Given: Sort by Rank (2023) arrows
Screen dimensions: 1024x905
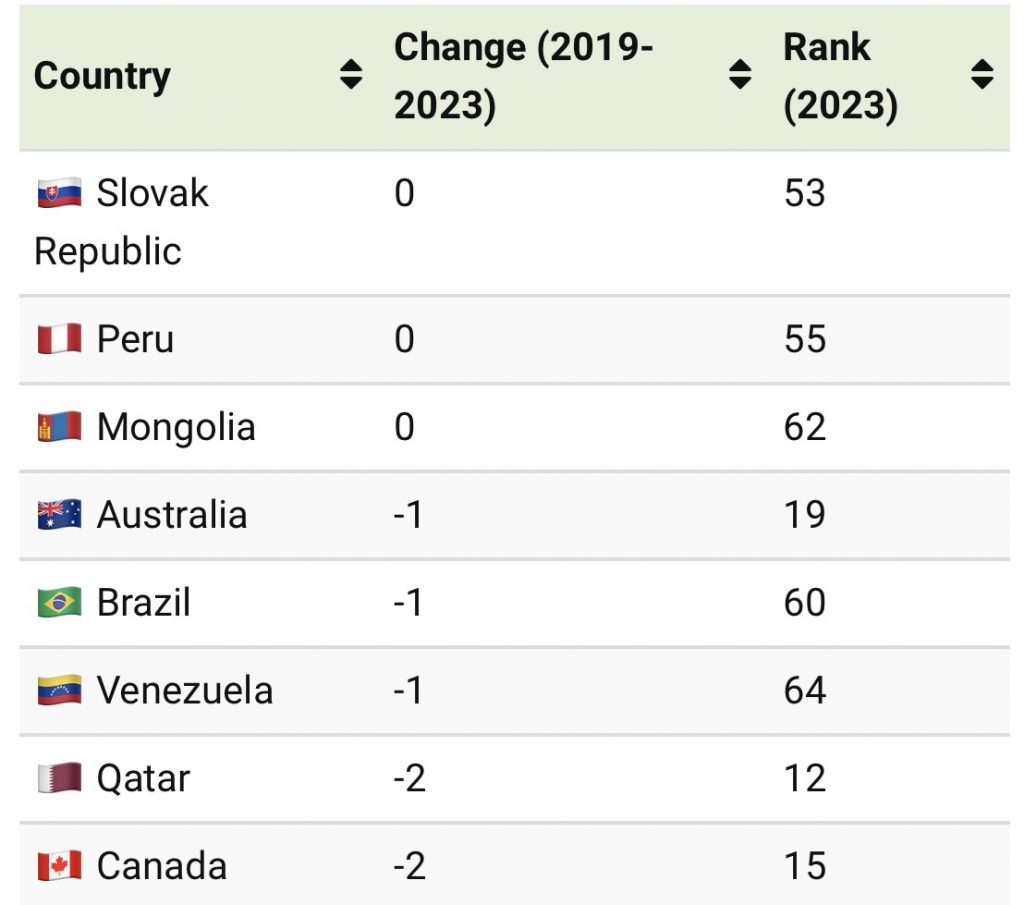Looking at the screenshot, I should [x=982, y=75].
